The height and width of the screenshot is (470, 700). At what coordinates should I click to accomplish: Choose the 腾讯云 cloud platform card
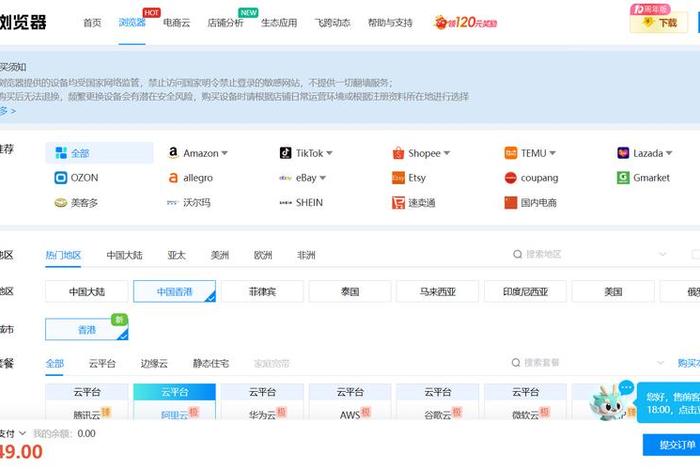click(87, 402)
